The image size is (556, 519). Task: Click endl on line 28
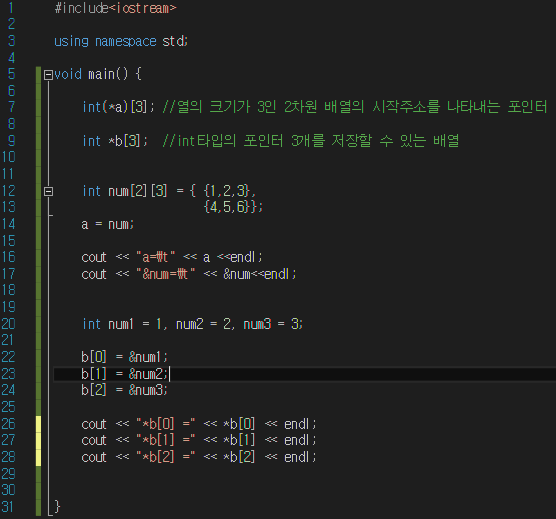pos(297,457)
